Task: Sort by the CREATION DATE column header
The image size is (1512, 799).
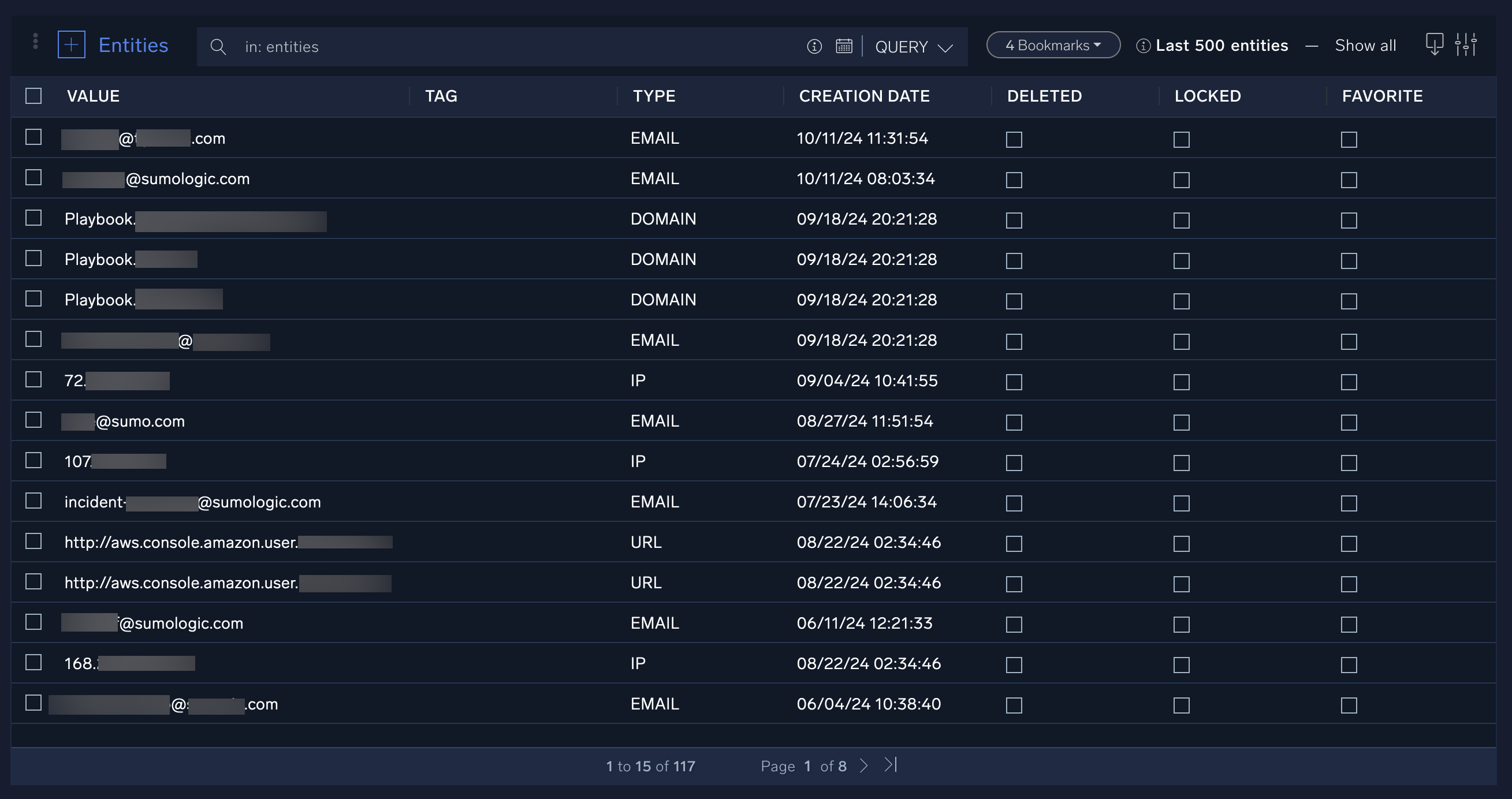Action: click(x=865, y=96)
